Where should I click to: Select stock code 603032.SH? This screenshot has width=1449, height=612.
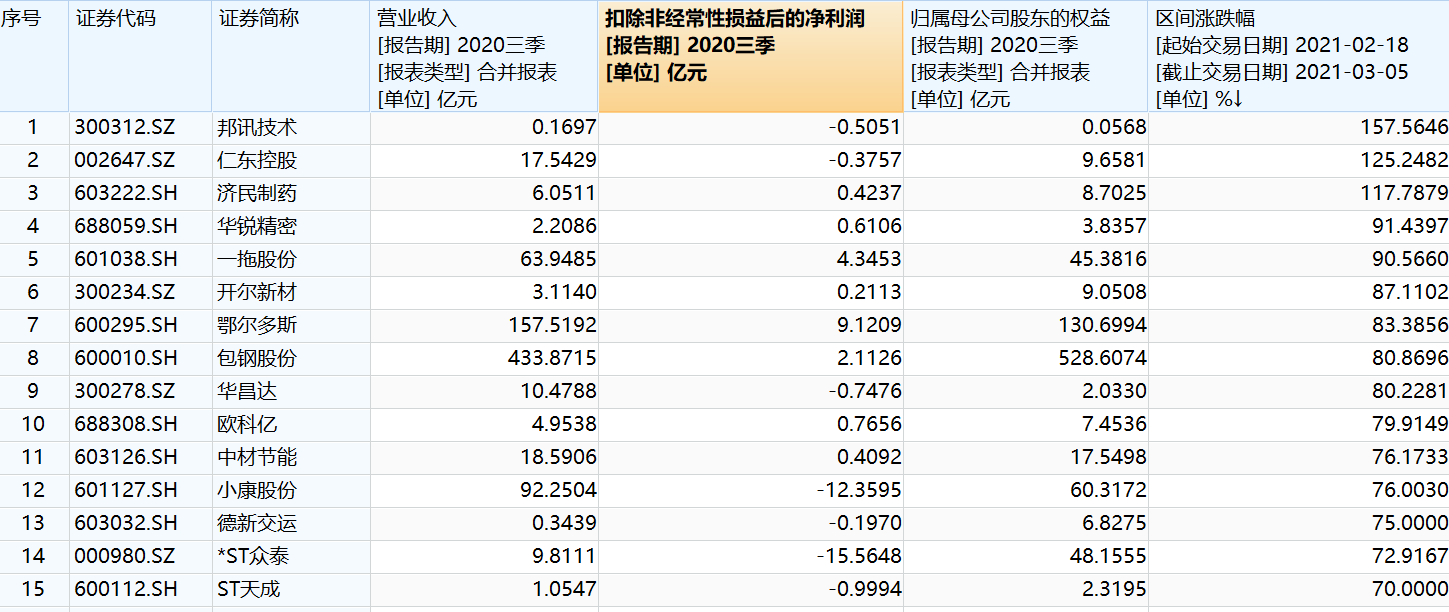pos(125,524)
